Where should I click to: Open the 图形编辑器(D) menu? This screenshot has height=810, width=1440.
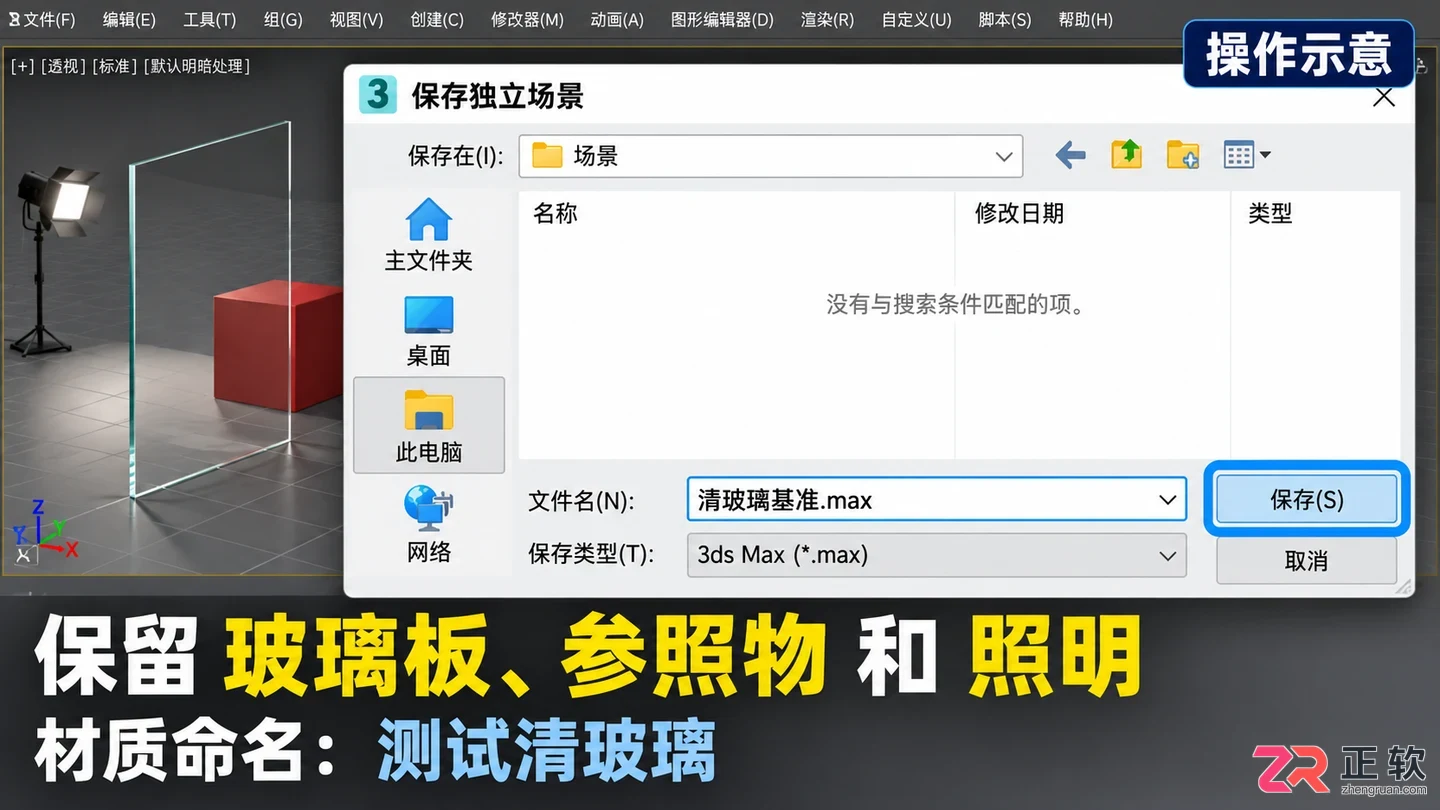(722, 19)
